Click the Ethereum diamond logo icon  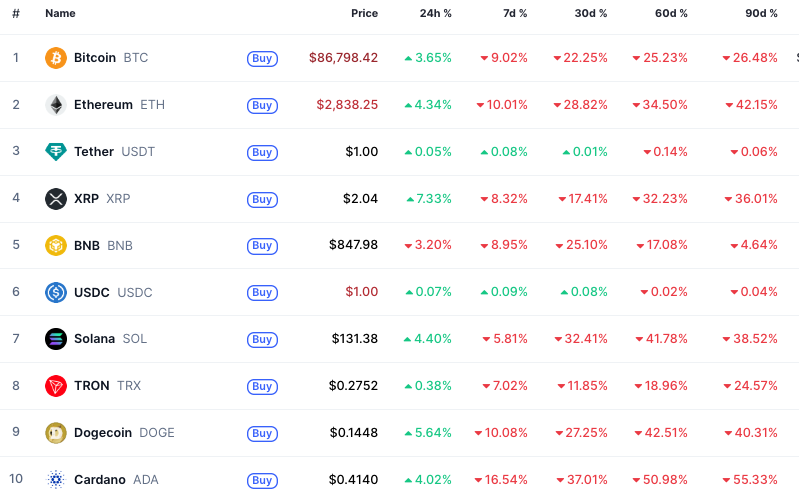(x=56, y=105)
